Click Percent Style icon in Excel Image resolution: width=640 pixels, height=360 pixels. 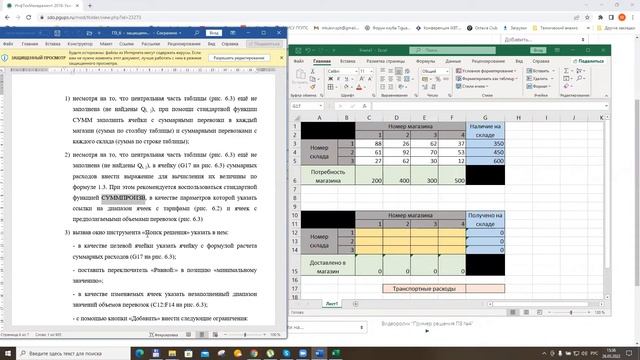[437, 79]
